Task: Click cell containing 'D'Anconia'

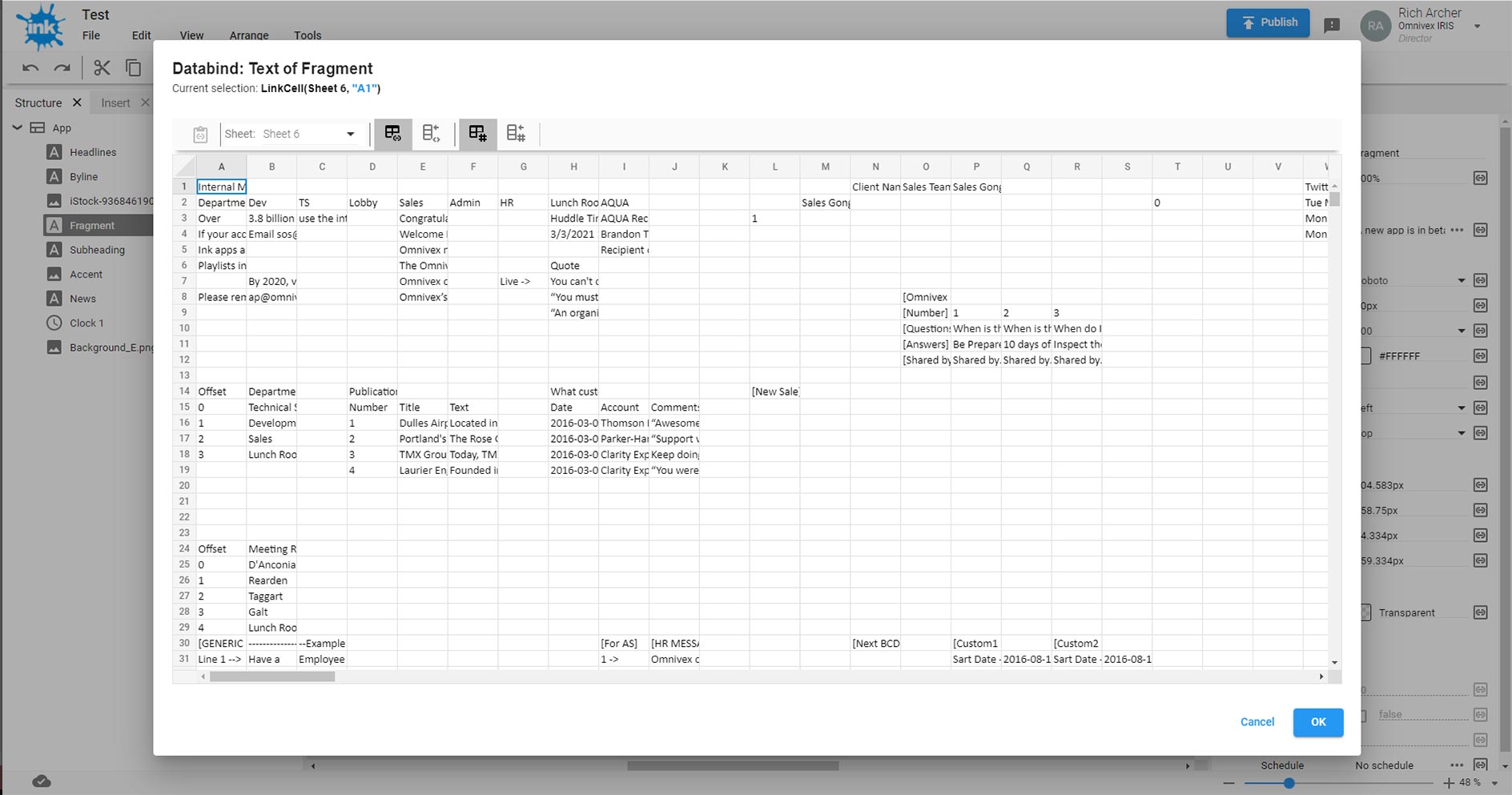Action: pos(271,564)
